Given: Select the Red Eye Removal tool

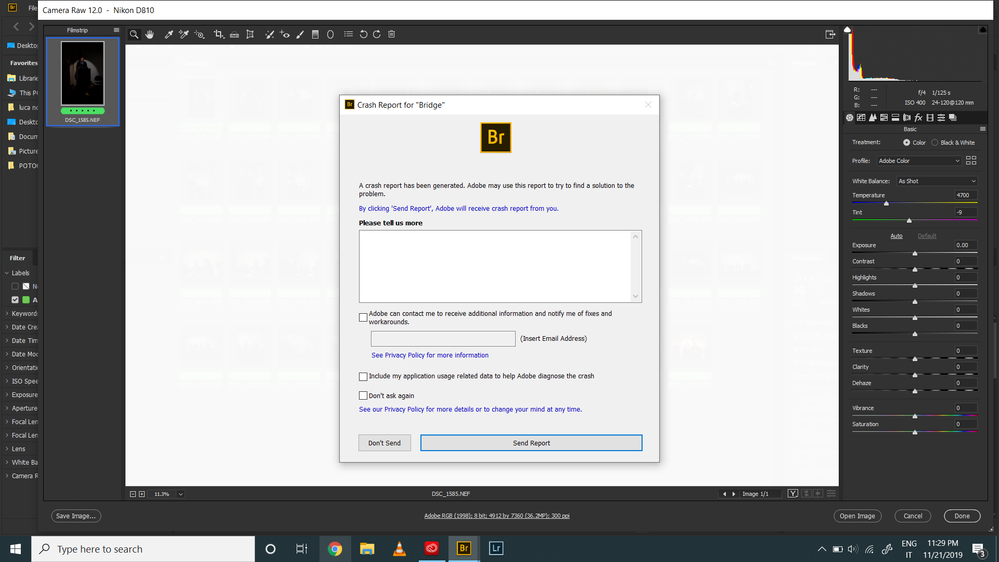Looking at the screenshot, I should [x=285, y=34].
